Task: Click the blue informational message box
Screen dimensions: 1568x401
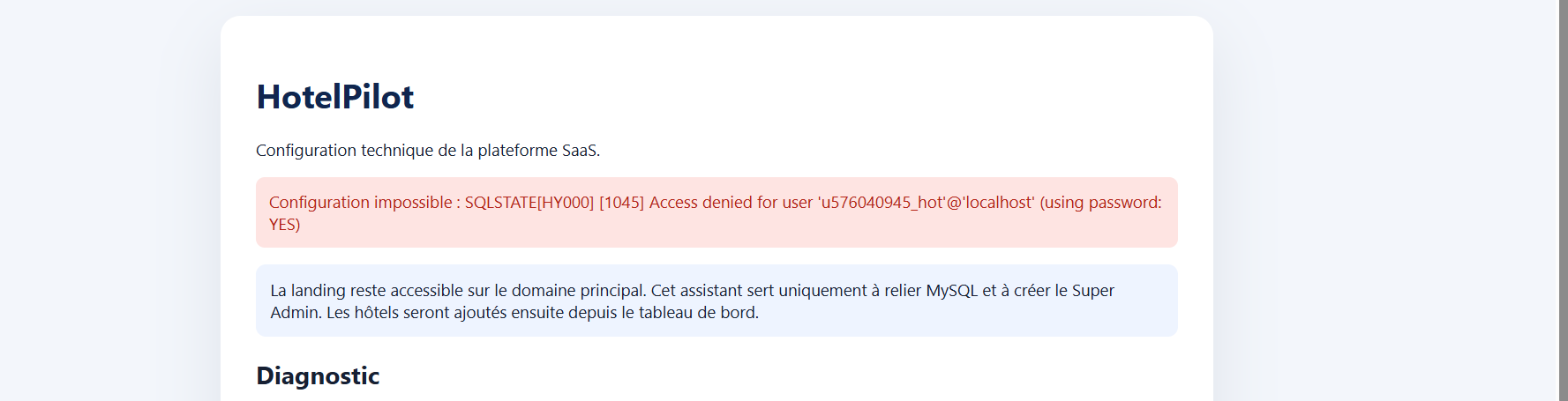Action: [x=716, y=301]
